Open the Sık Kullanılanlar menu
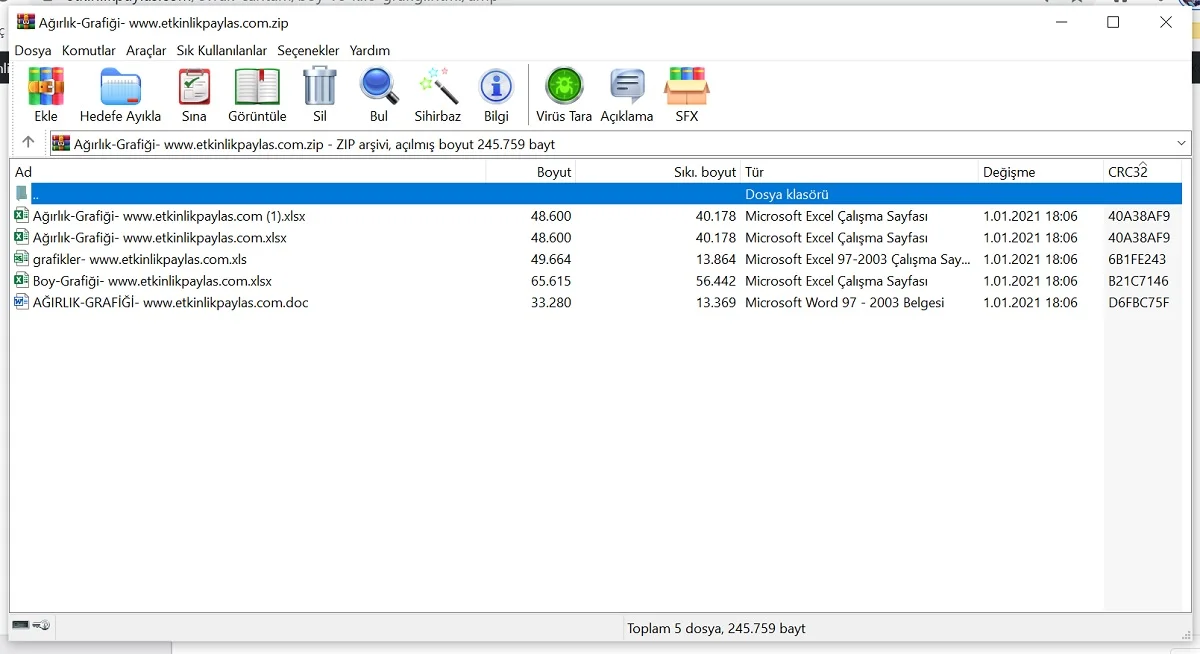Screen dimensions: 1200x654 [x=222, y=50]
